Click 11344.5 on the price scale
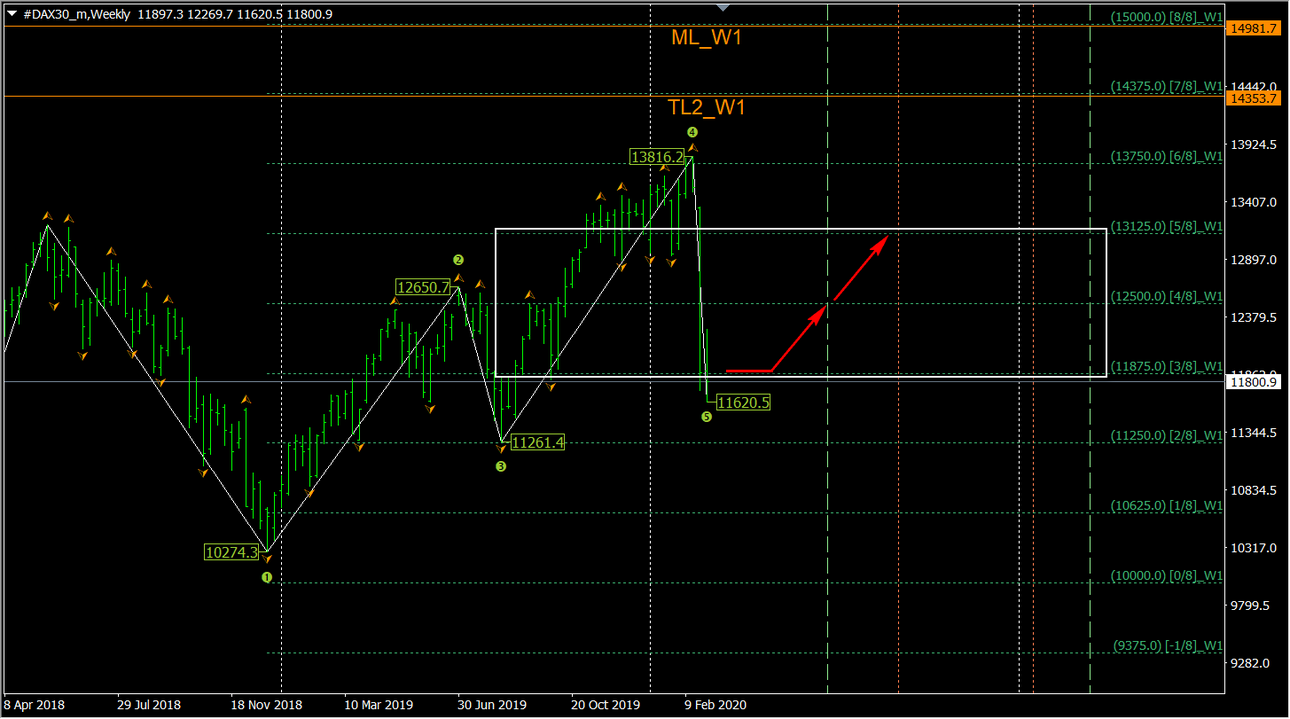Image resolution: width=1290 pixels, height=719 pixels. click(x=1254, y=433)
